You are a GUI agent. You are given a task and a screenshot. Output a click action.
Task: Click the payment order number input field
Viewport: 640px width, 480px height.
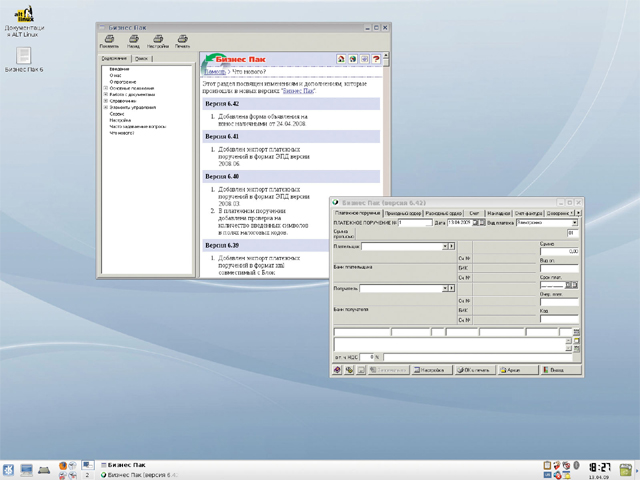click(415, 222)
